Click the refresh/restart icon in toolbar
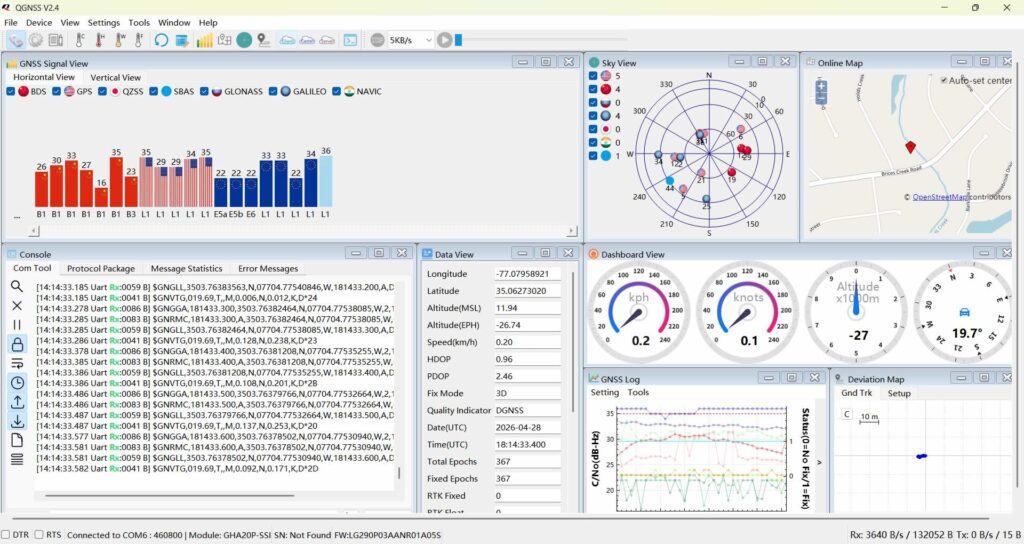The width and height of the screenshot is (1024, 544). (x=161, y=40)
